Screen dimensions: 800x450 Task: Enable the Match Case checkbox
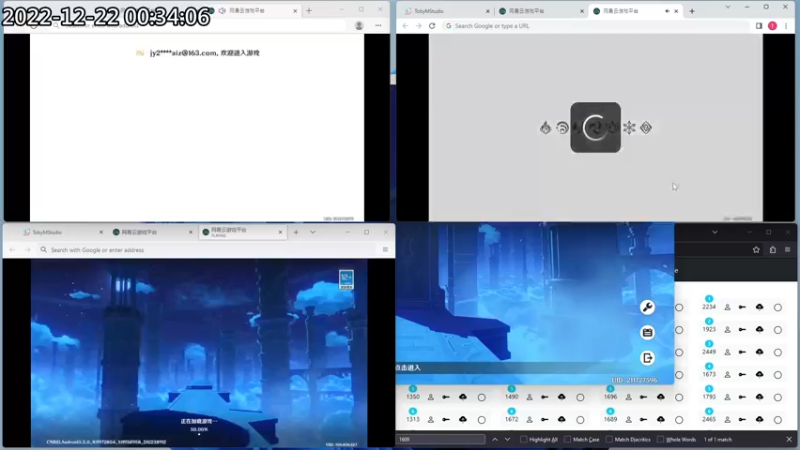click(567, 439)
